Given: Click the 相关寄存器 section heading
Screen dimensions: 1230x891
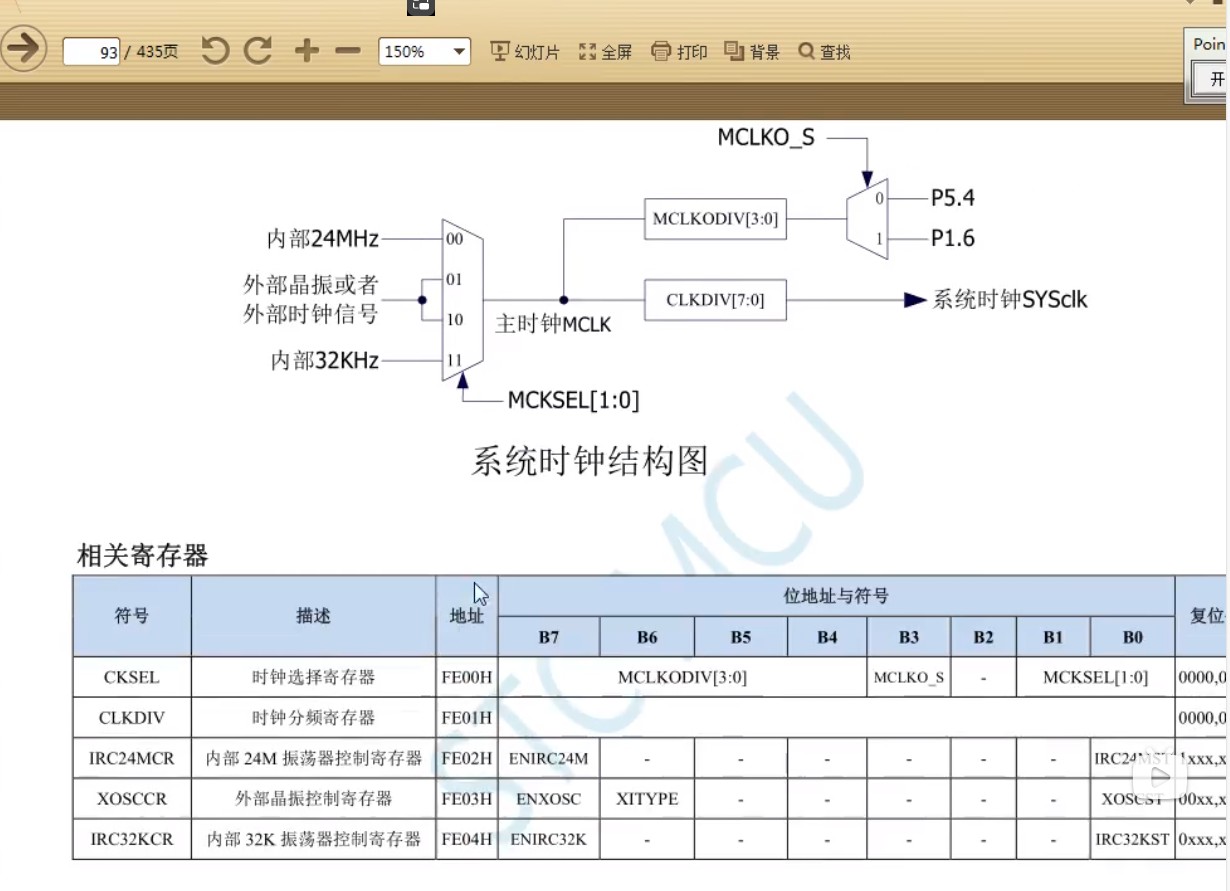Looking at the screenshot, I should 142,555.
